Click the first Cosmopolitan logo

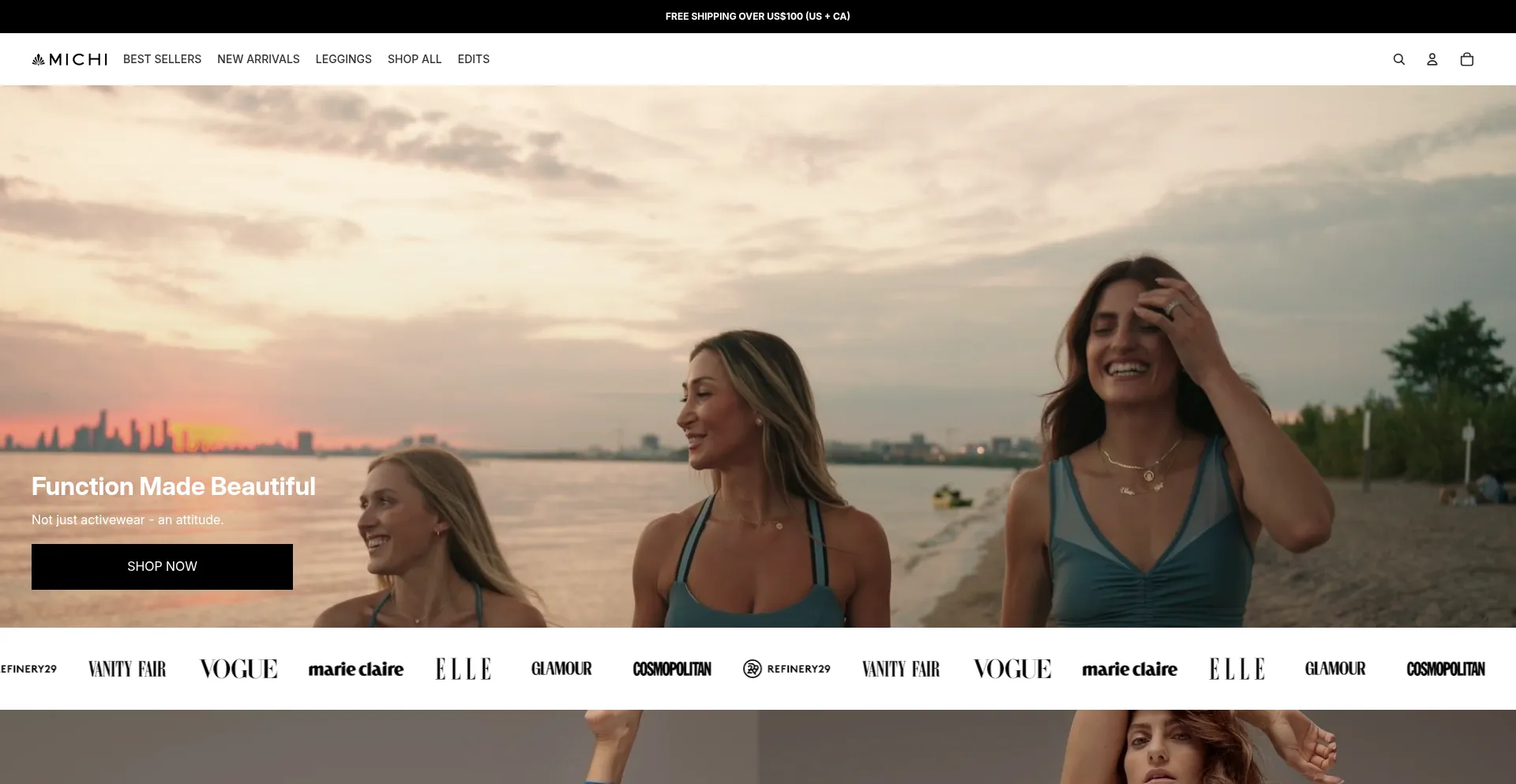pos(672,669)
